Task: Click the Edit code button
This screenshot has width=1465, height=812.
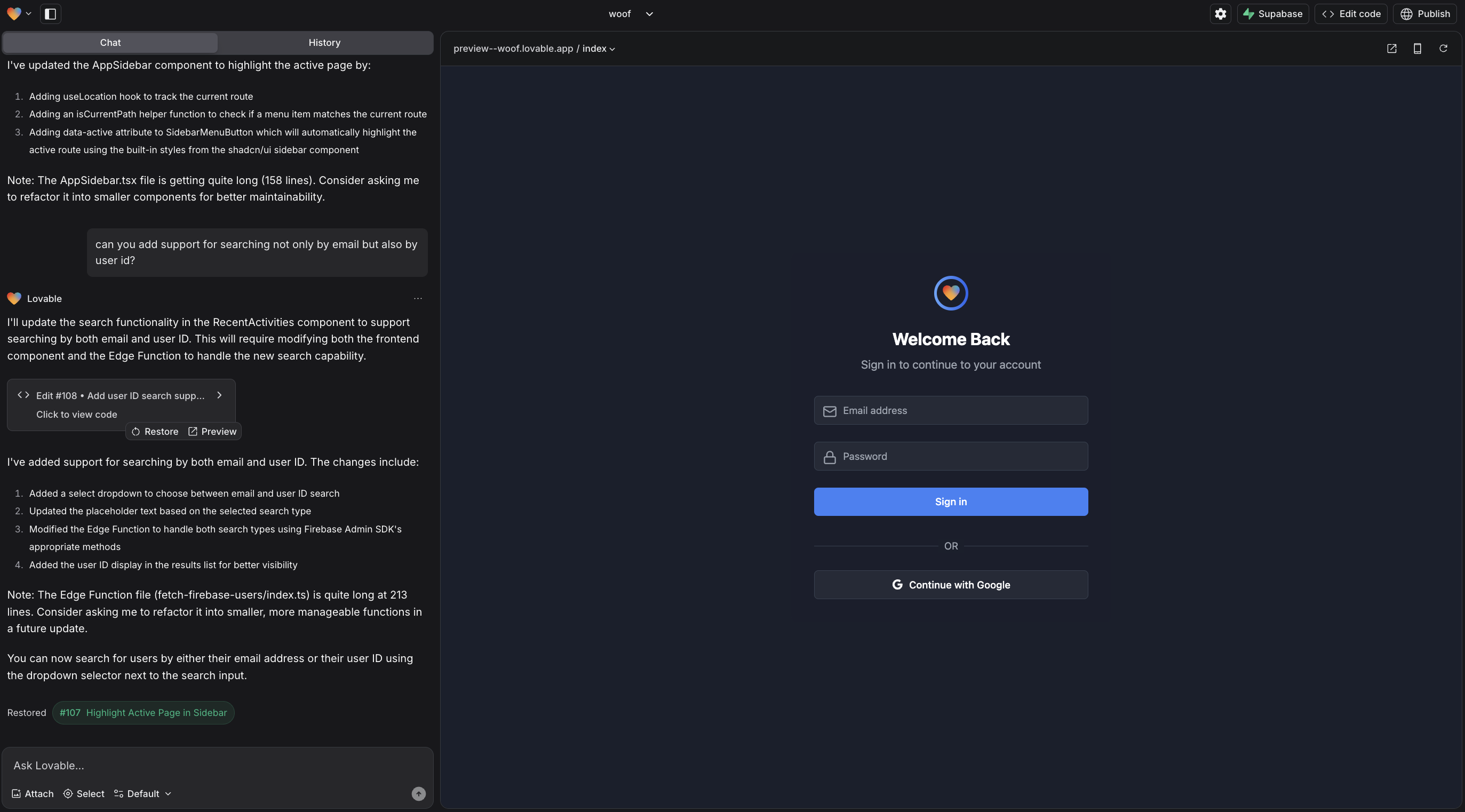Action: 1351,14
